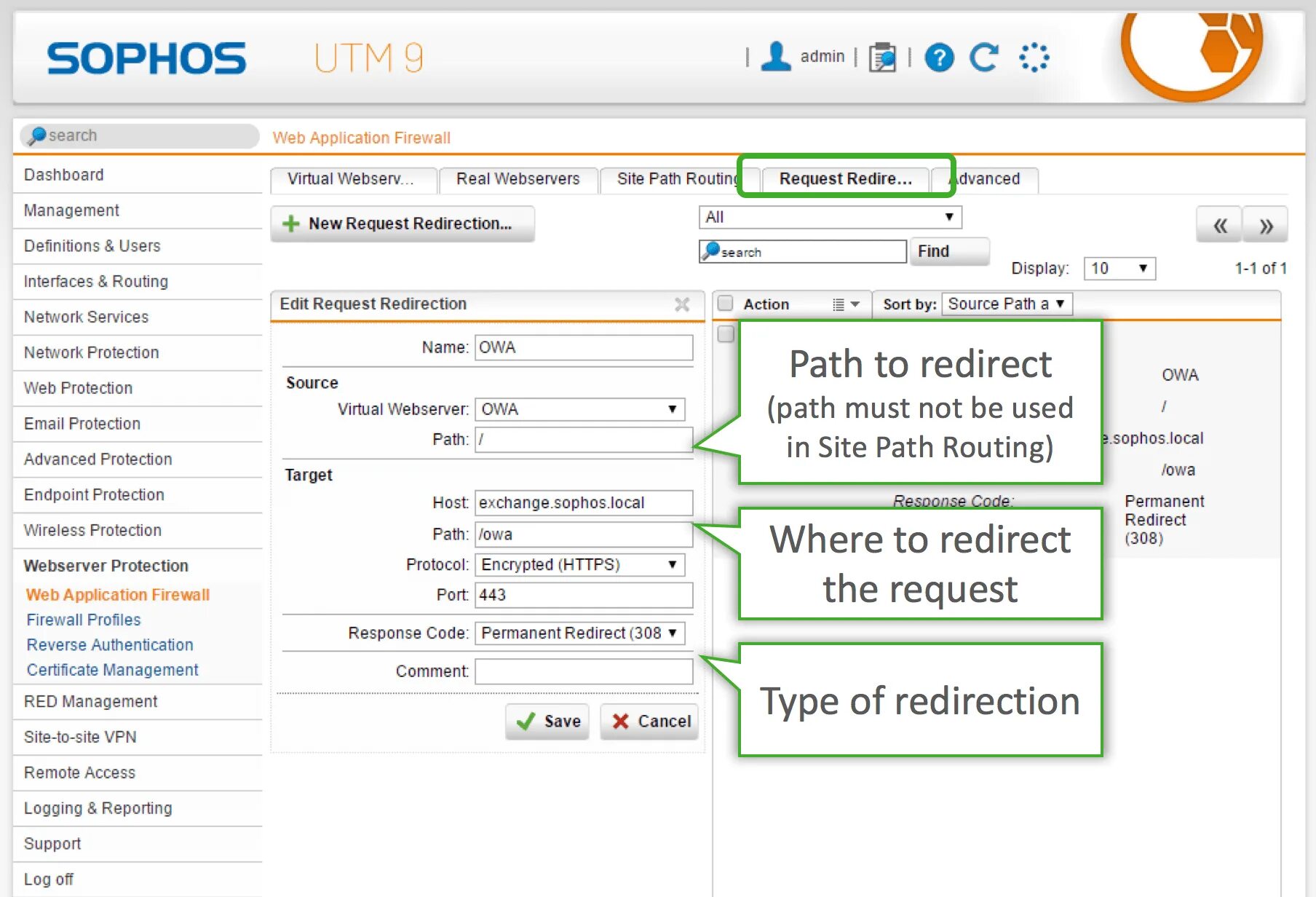Screen dimensions: 1316x897
Task: Open Email Protection menu
Action: click(138, 424)
